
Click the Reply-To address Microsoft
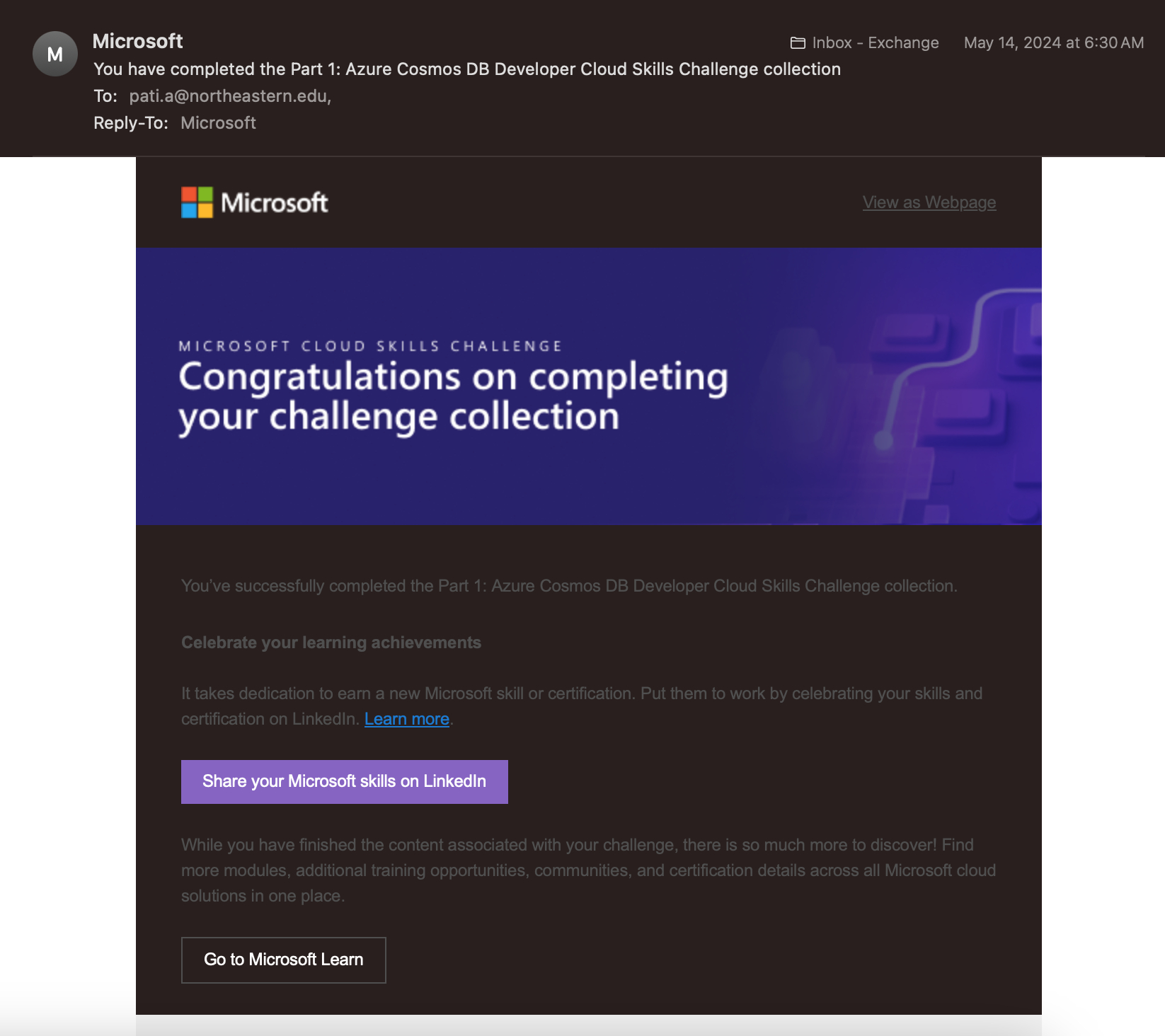coord(218,123)
